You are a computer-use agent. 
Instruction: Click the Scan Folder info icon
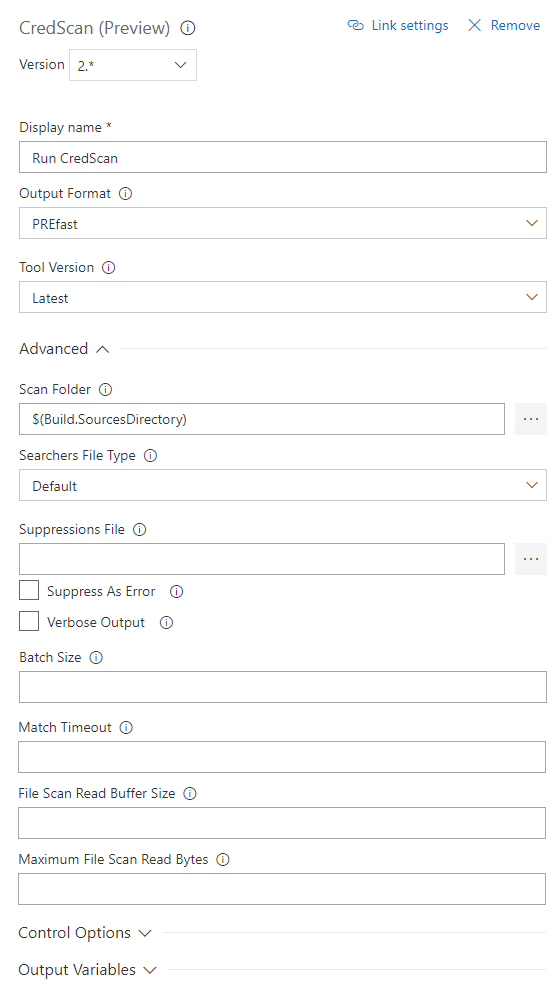(106, 390)
